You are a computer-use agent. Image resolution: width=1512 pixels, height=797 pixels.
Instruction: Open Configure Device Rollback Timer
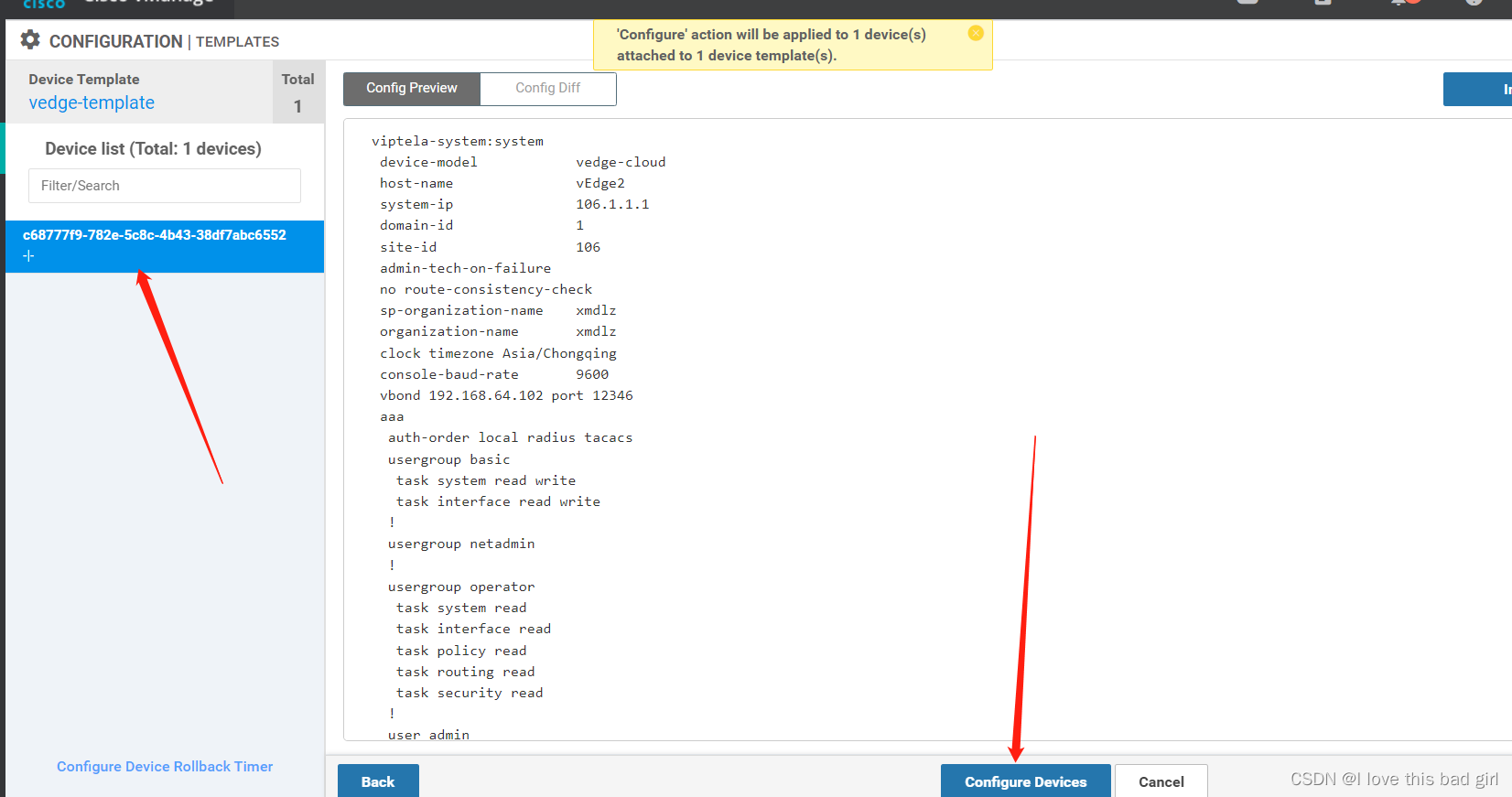(x=165, y=767)
